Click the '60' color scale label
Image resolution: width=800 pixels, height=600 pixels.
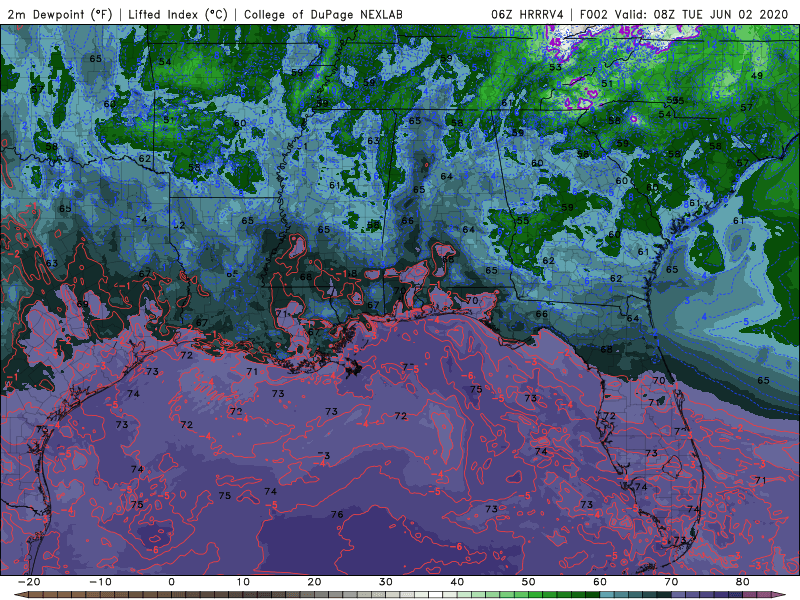tap(600, 582)
